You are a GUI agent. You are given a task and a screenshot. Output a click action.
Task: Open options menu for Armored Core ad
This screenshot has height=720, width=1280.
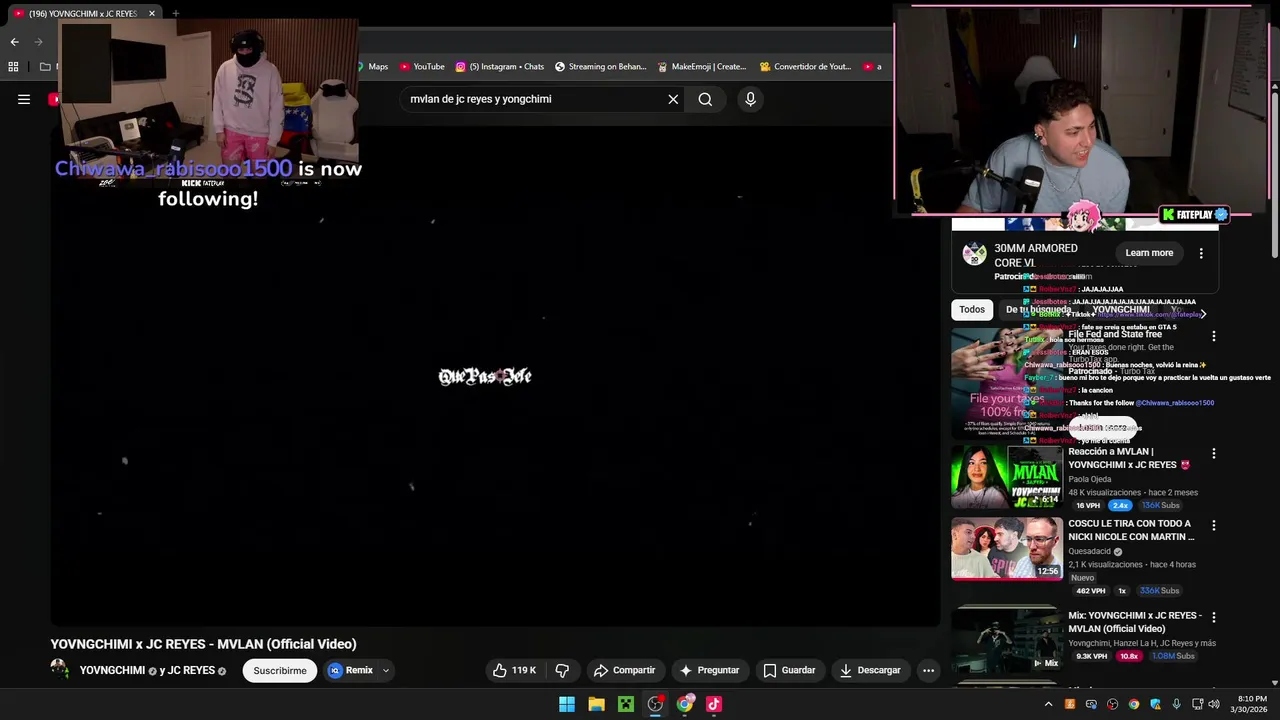click(x=1201, y=253)
